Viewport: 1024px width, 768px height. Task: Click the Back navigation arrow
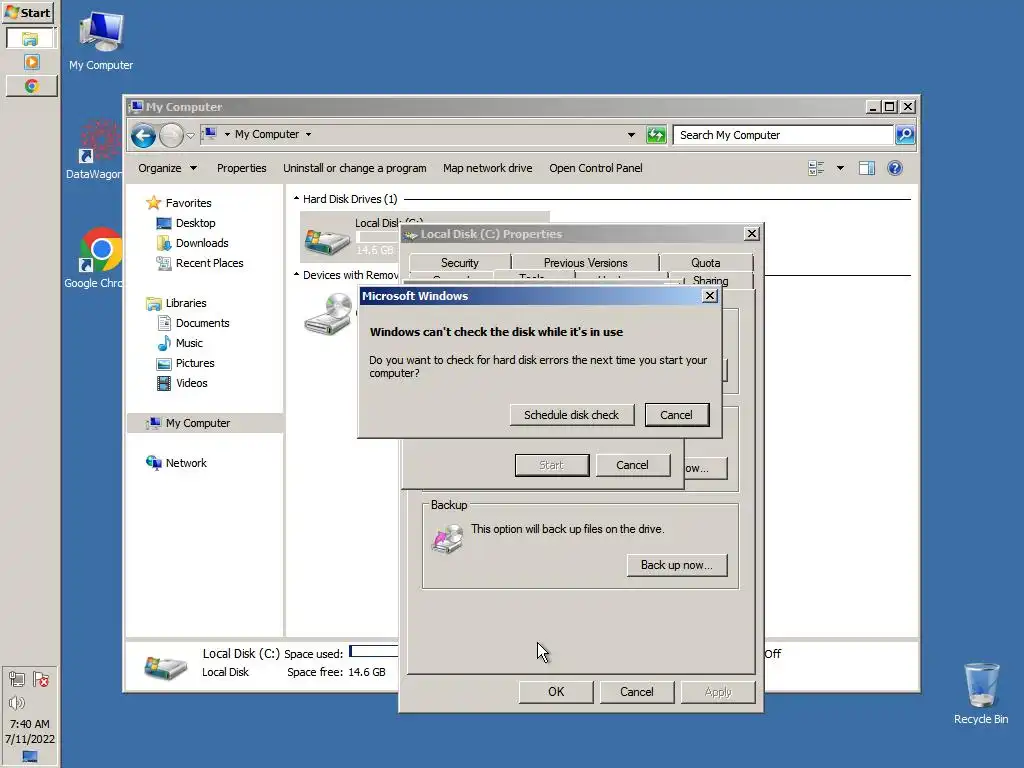[144, 135]
